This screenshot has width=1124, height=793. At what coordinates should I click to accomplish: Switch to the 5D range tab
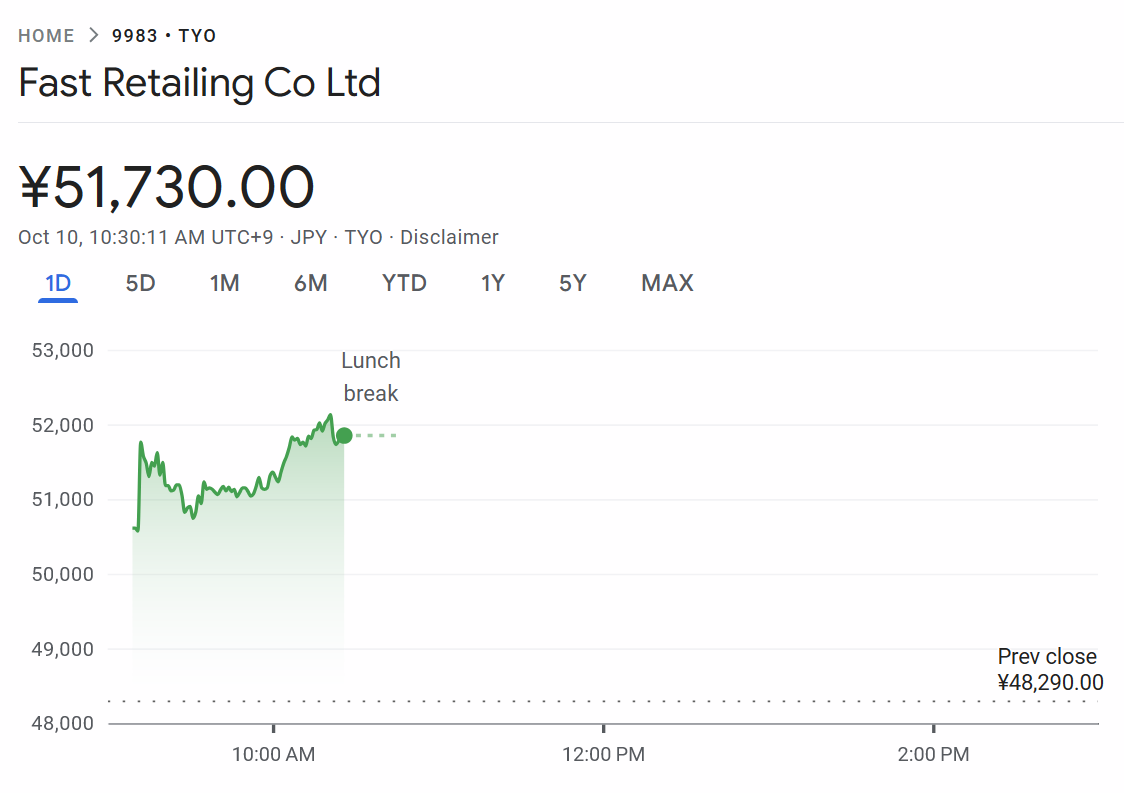pyautogui.click(x=140, y=283)
